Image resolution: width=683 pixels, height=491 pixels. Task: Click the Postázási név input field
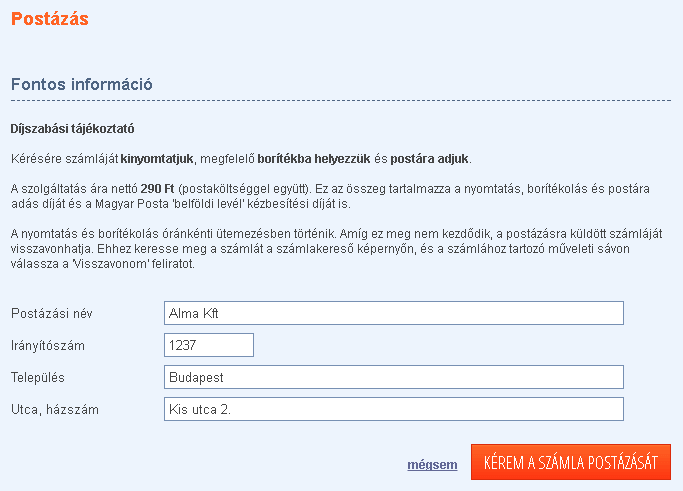coord(393,313)
